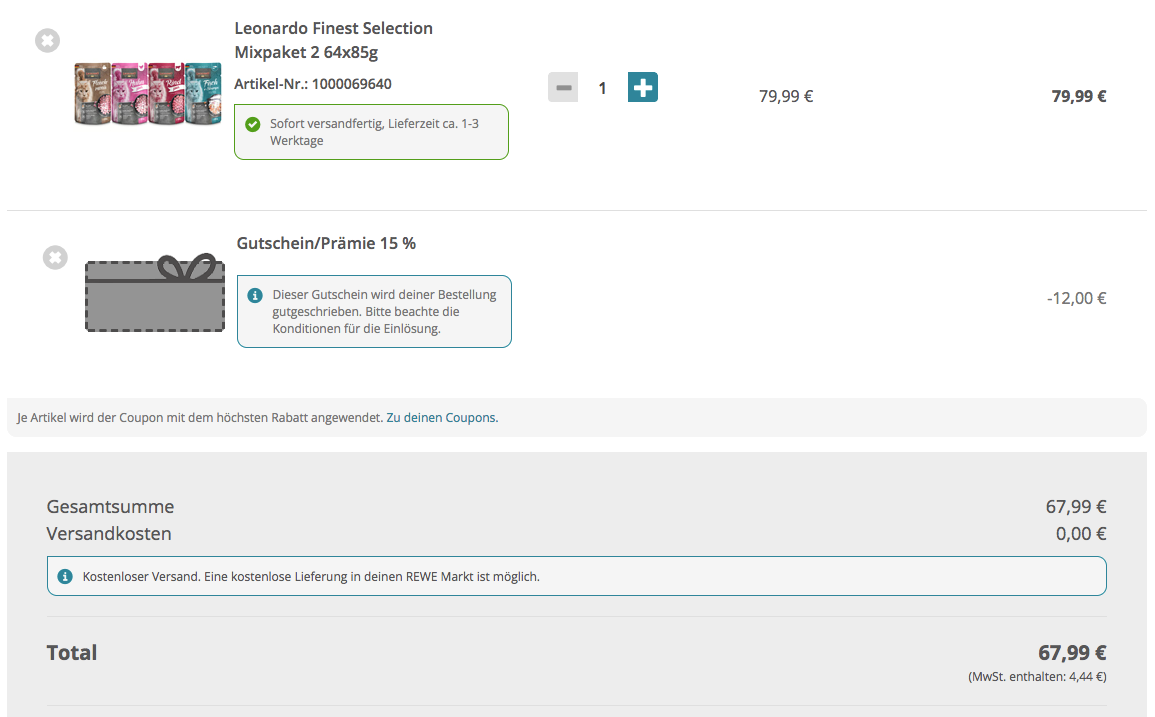Screen dimensions: 1155x717
Task: Click the Gutschein/Prämie 15 % heading
Action: [x=326, y=243]
